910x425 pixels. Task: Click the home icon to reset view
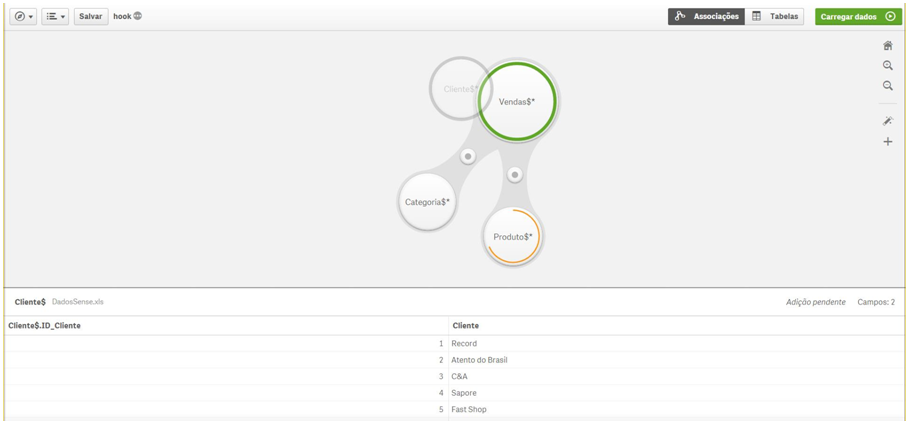pos(887,46)
